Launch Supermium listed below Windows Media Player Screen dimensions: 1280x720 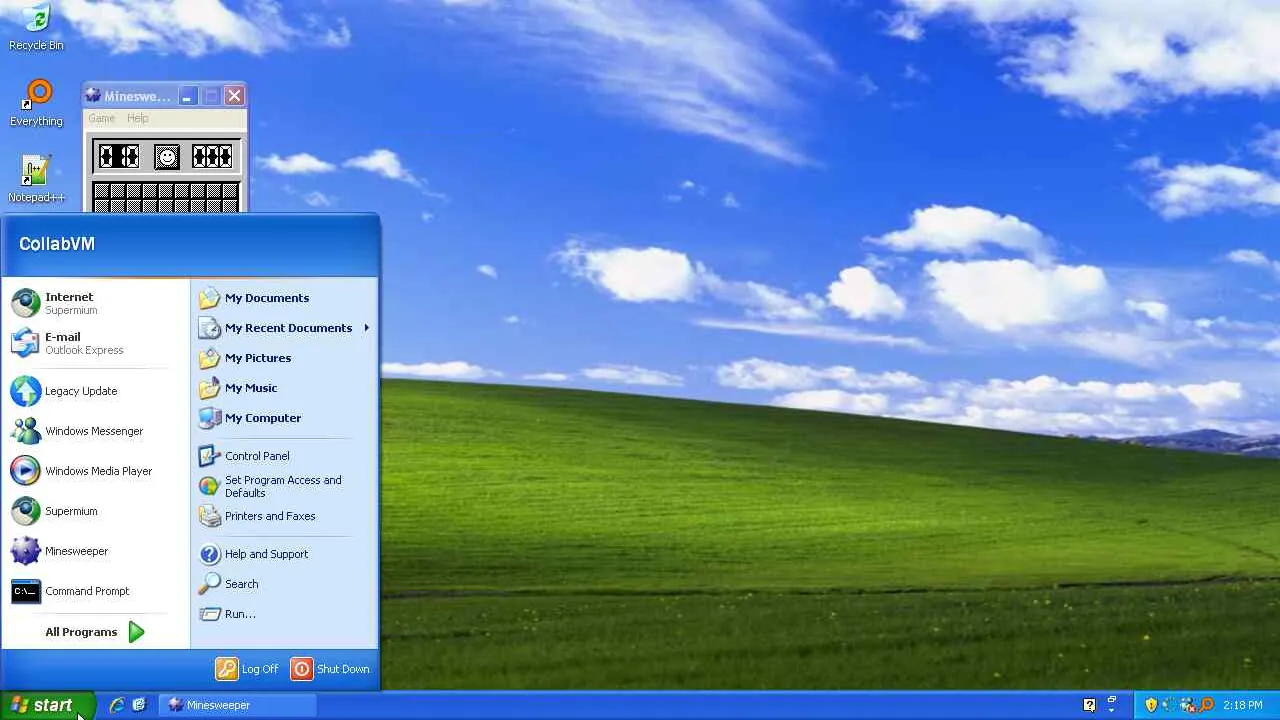tap(96, 511)
